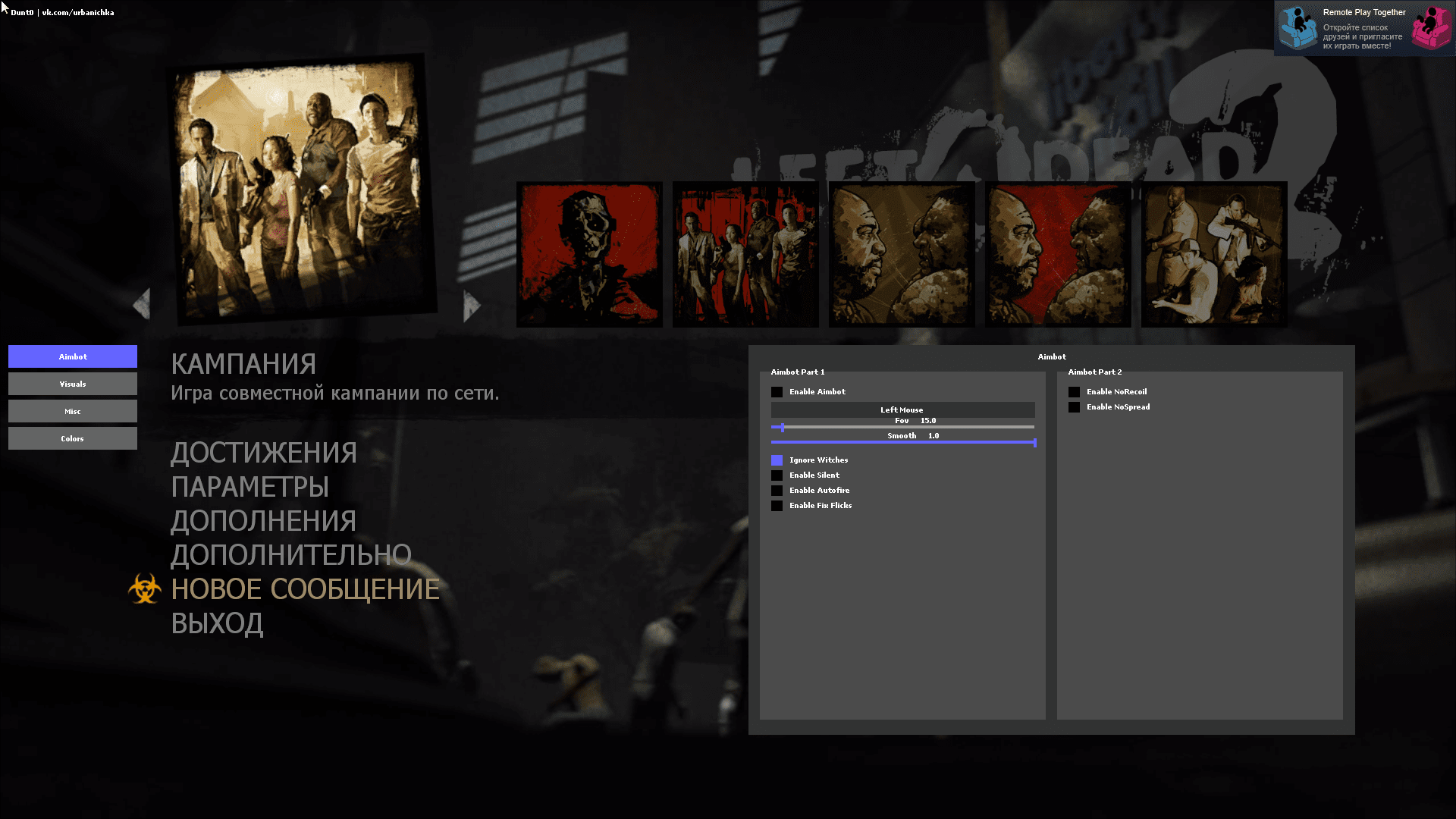The image size is (1456, 819).
Task: Toggle Enable Silent checkbox
Action: (777, 475)
